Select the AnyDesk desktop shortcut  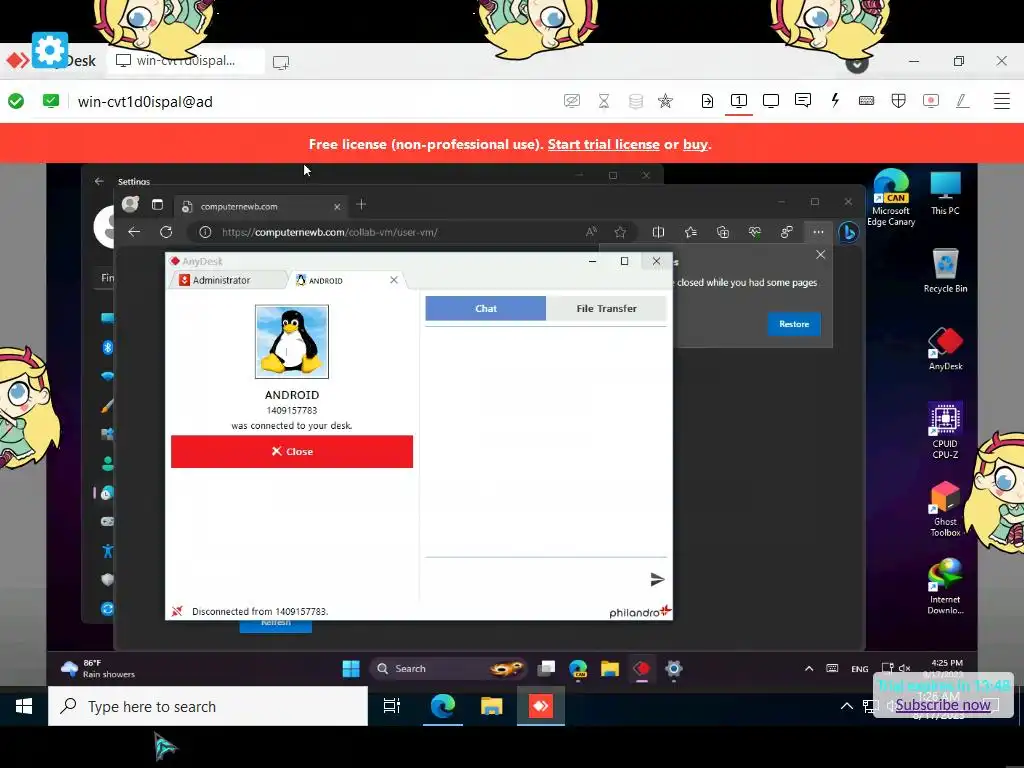coord(945,348)
